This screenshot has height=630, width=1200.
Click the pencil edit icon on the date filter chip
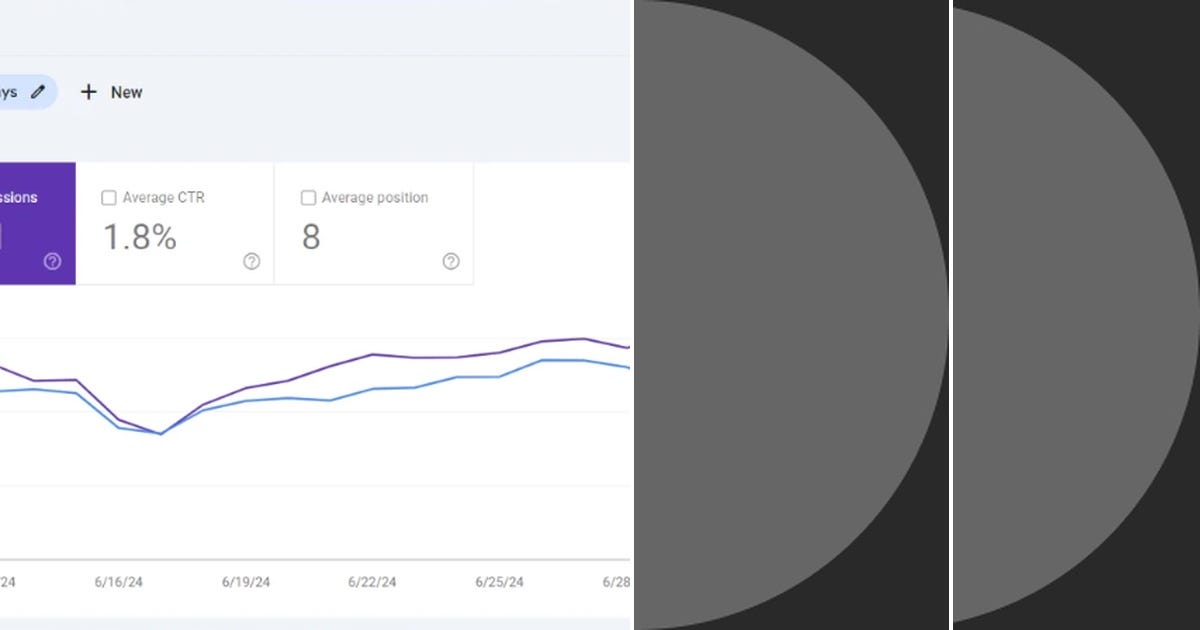38,91
